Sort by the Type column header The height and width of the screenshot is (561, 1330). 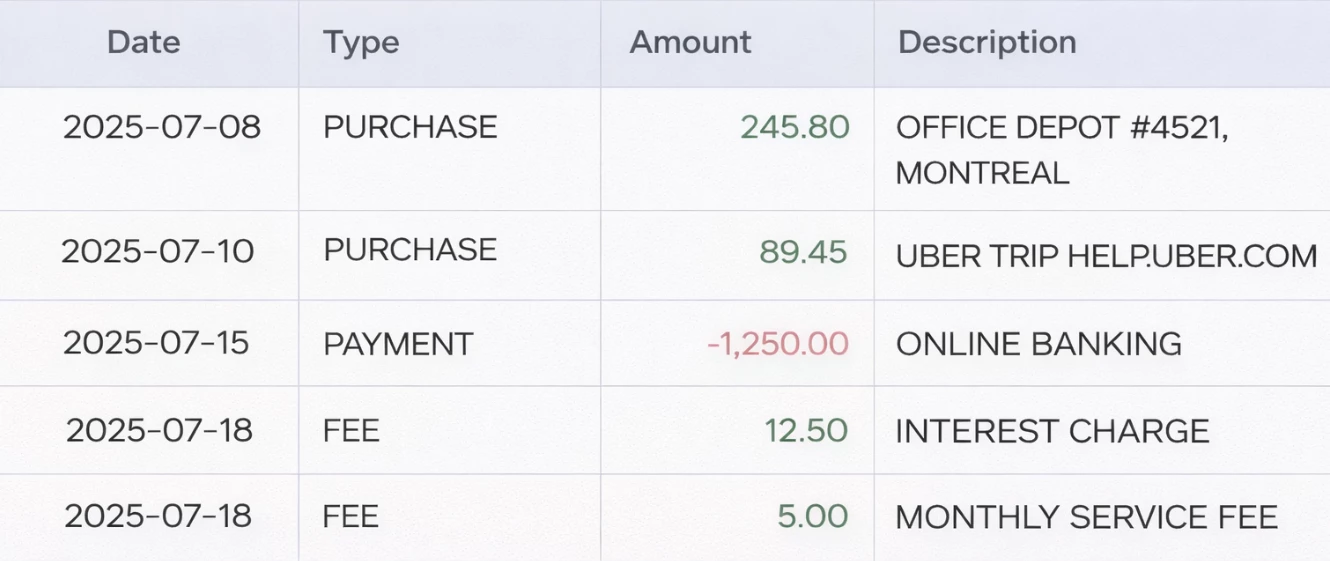point(361,42)
